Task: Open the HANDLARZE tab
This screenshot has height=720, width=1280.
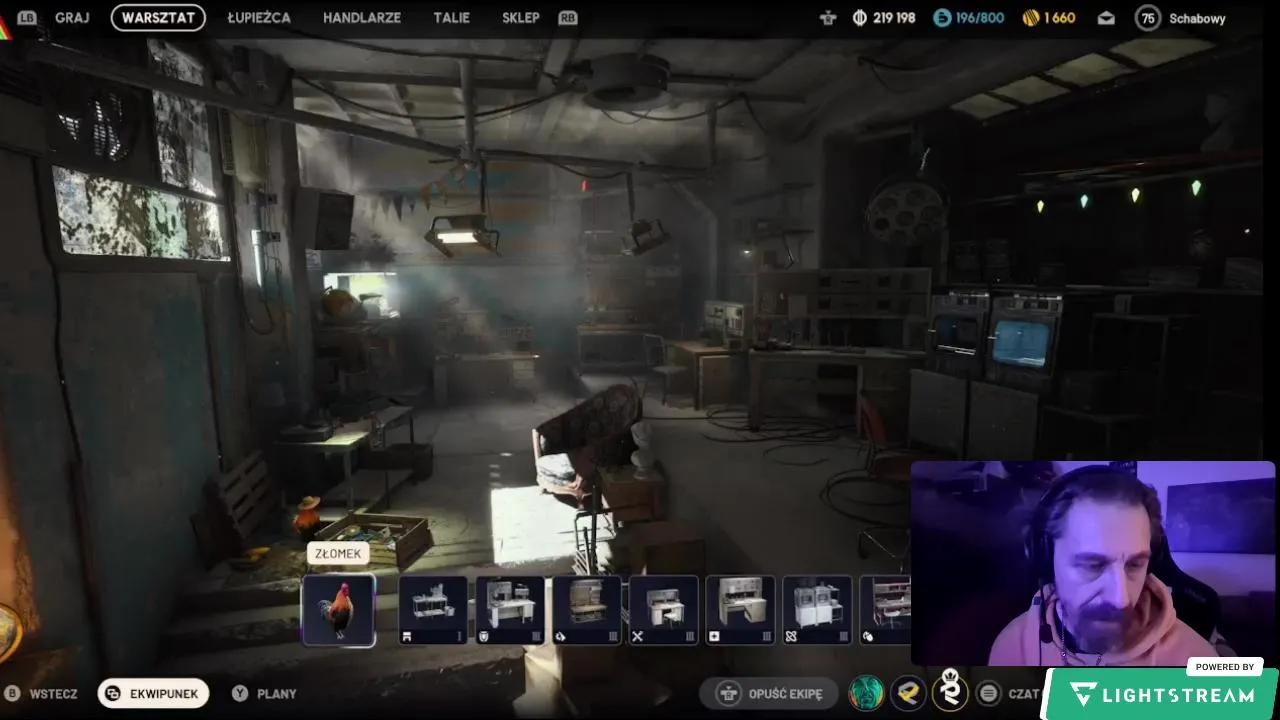Action: tap(362, 18)
